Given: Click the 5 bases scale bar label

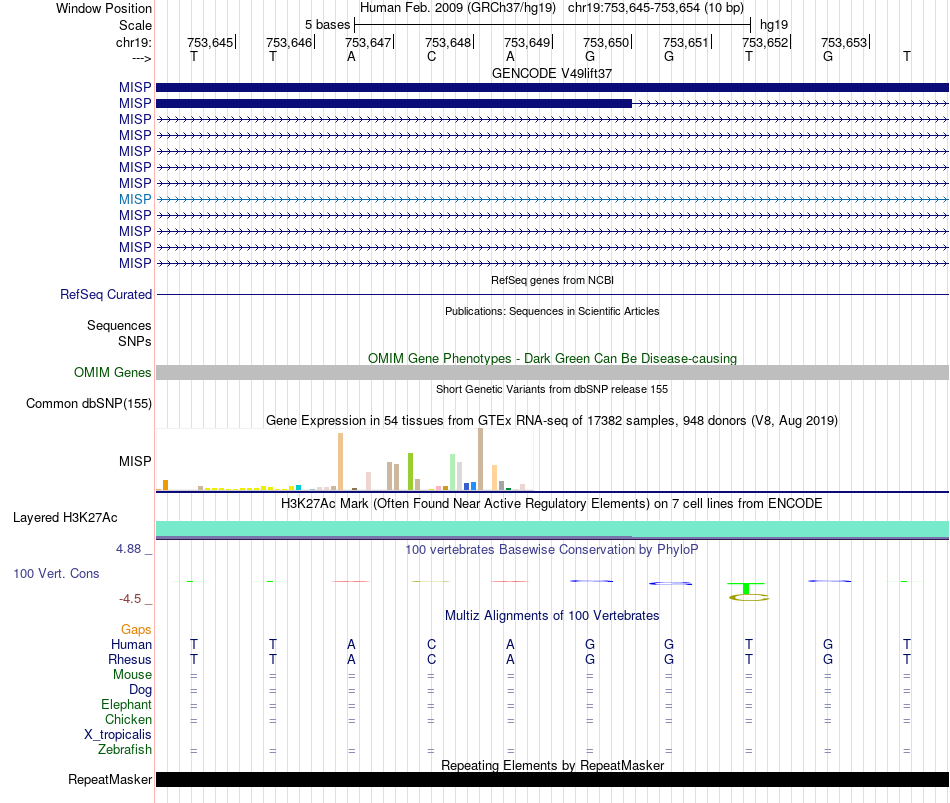Looking at the screenshot, I should click(x=327, y=25).
